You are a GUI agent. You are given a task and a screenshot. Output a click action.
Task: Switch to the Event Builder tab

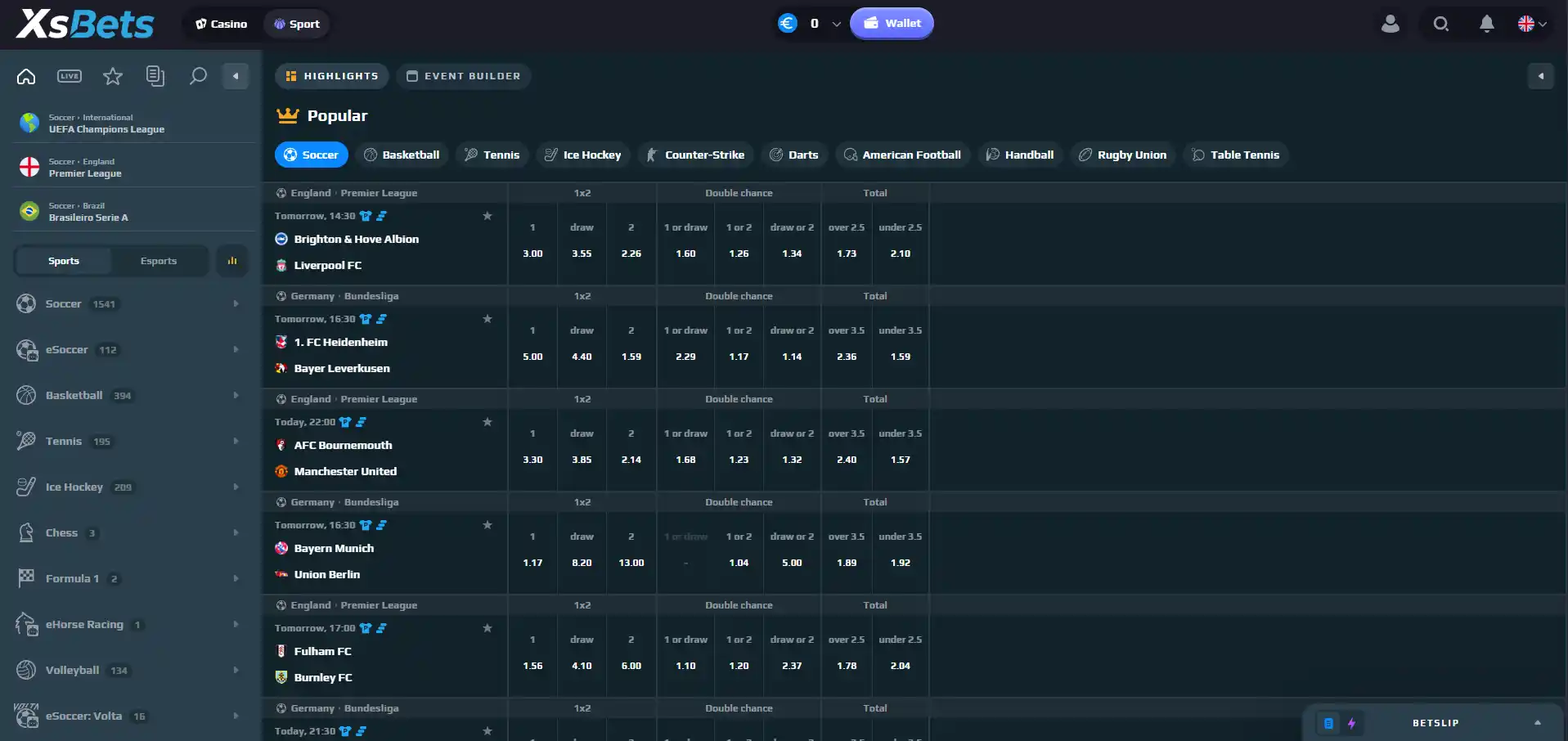(464, 76)
